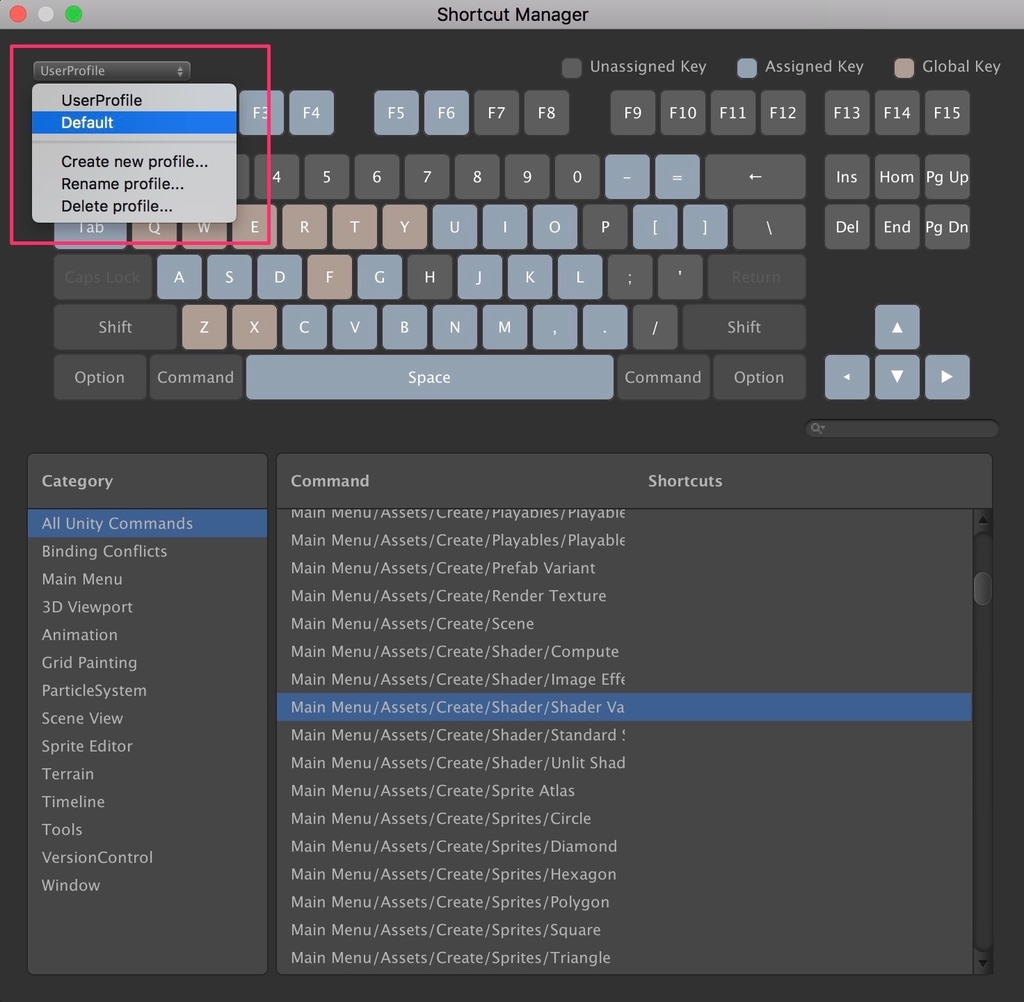Click the up arrow key on virtual keyboard
Viewport: 1024px width, 1002px height.
tap(897, 327)
